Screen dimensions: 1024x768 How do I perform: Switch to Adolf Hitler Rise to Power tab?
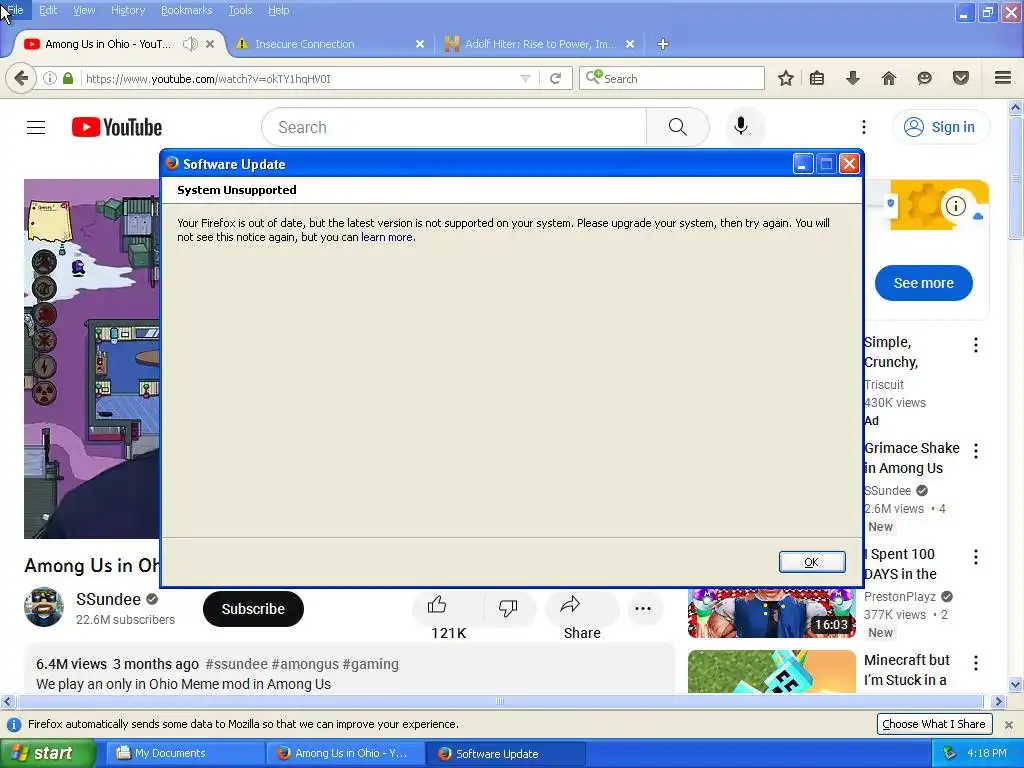[539, 44]
